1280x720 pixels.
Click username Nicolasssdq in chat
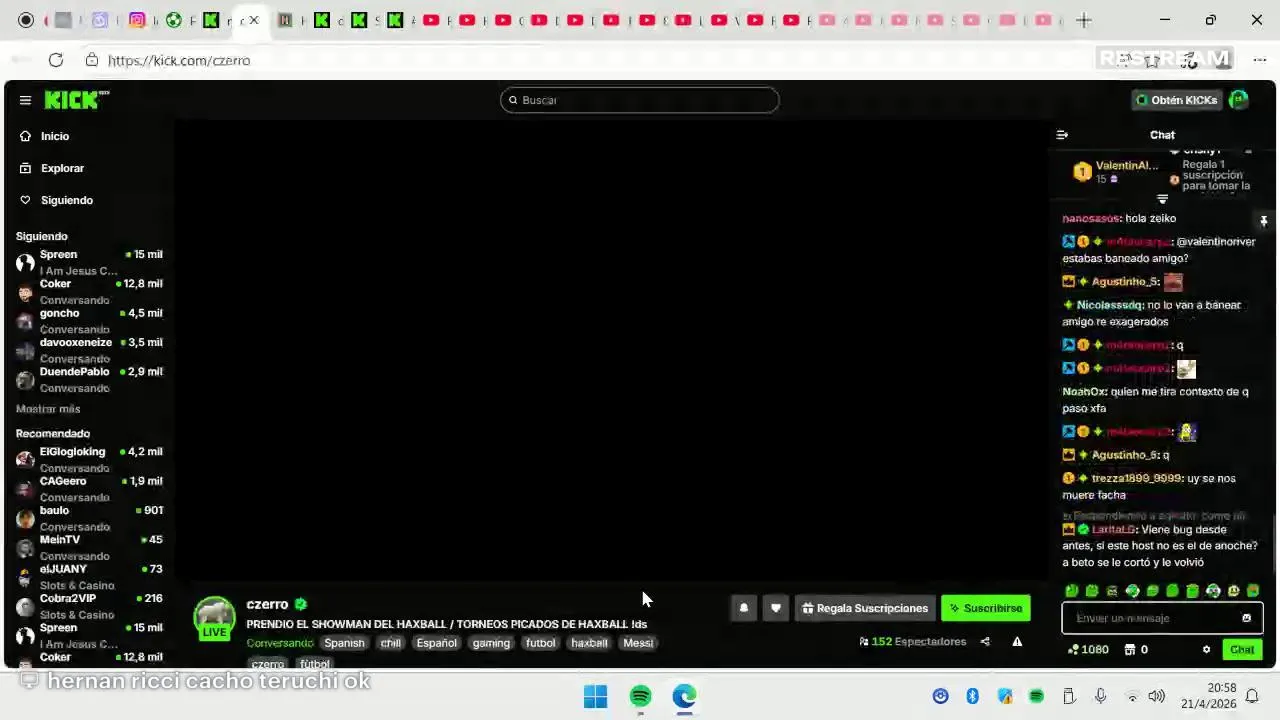click(x=1109, y=305)
